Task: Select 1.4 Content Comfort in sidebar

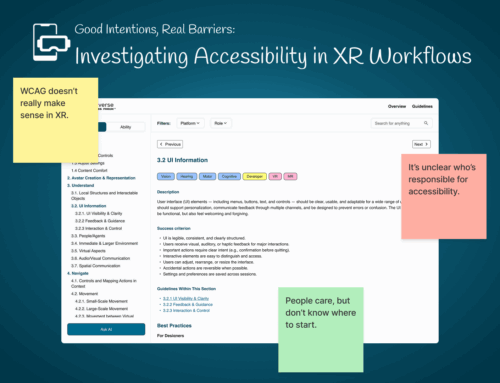Action: tap(89, 170)
